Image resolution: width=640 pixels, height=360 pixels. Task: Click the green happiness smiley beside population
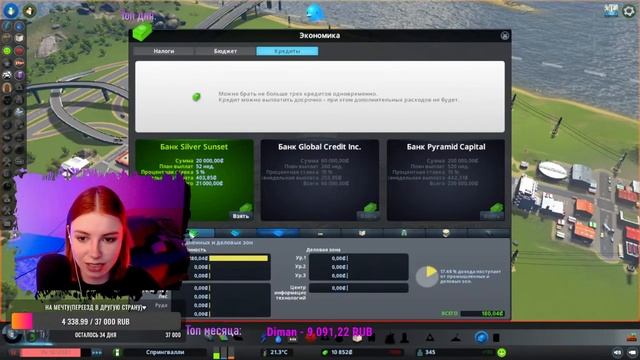click(502, 352)
